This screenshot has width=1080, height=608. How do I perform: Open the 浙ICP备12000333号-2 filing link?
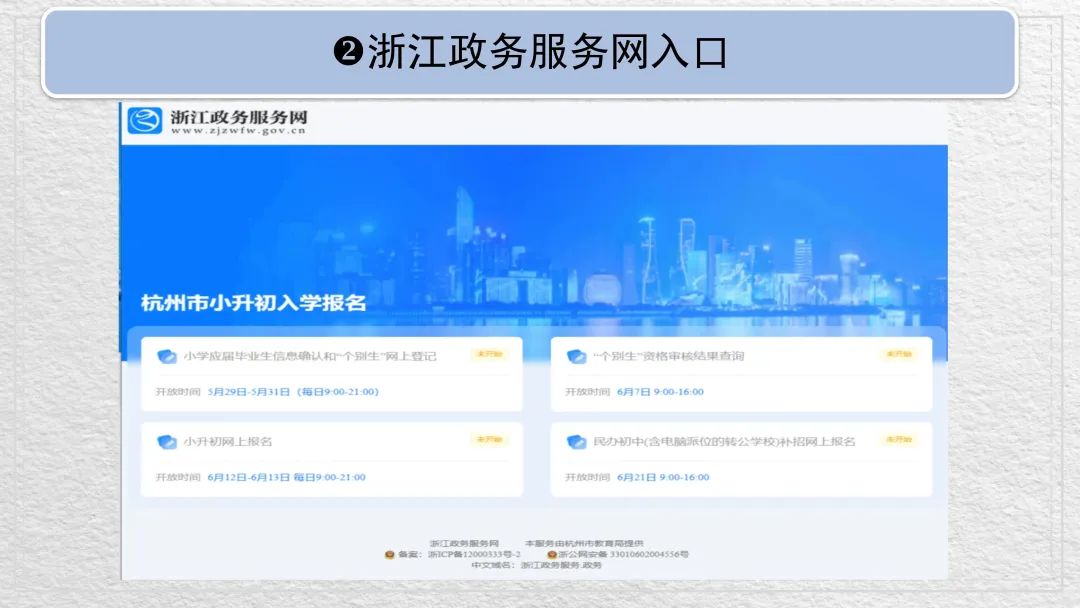(475, 554)
